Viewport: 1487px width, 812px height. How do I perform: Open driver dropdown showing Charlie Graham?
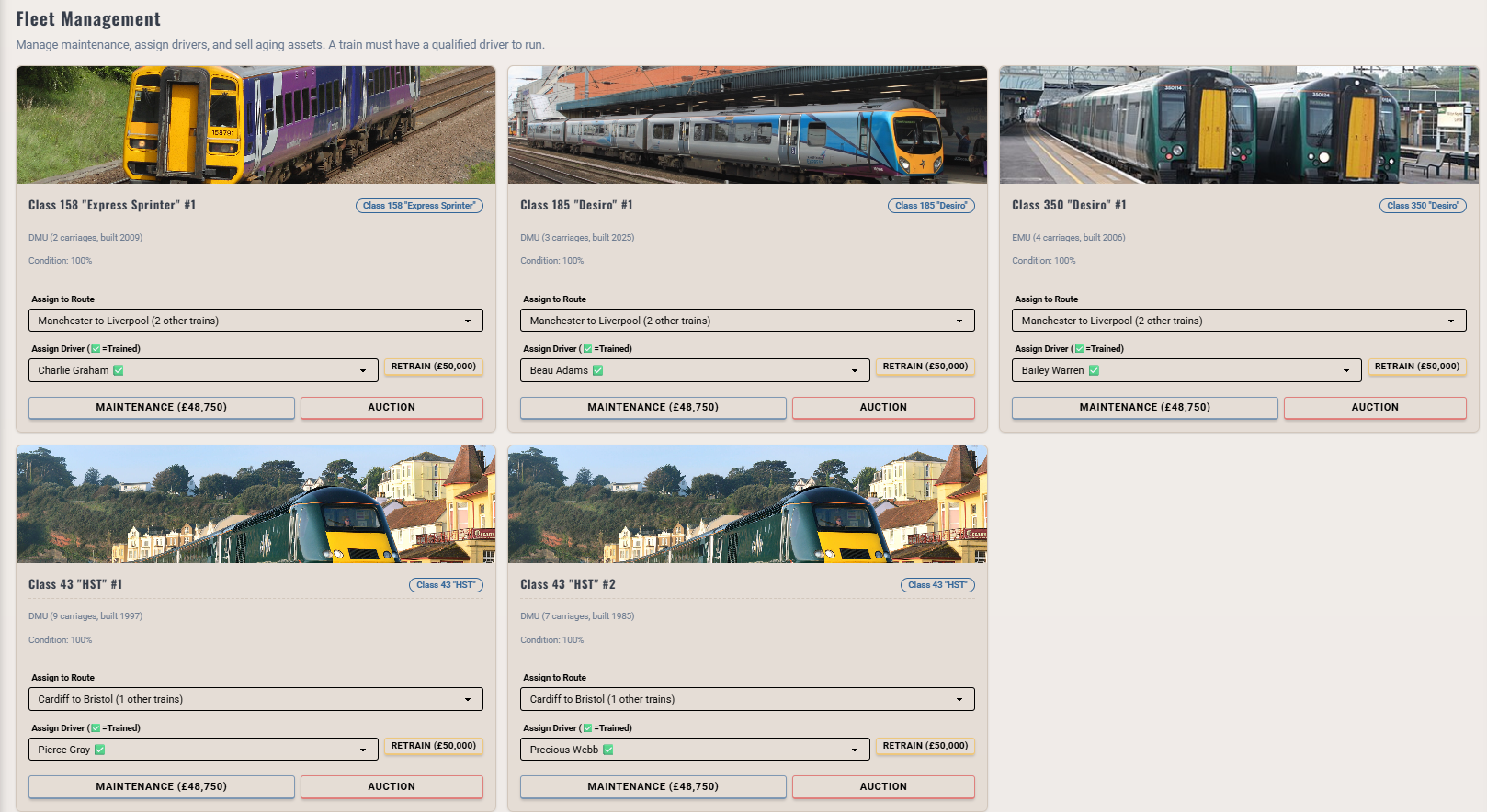(203, 370)
